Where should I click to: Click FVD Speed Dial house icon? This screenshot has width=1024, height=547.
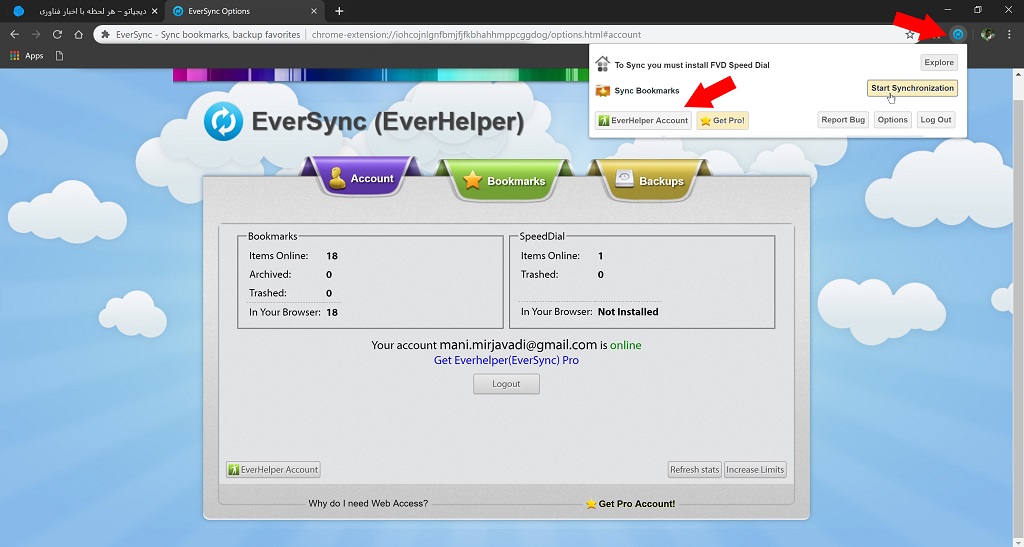[602, 64]
